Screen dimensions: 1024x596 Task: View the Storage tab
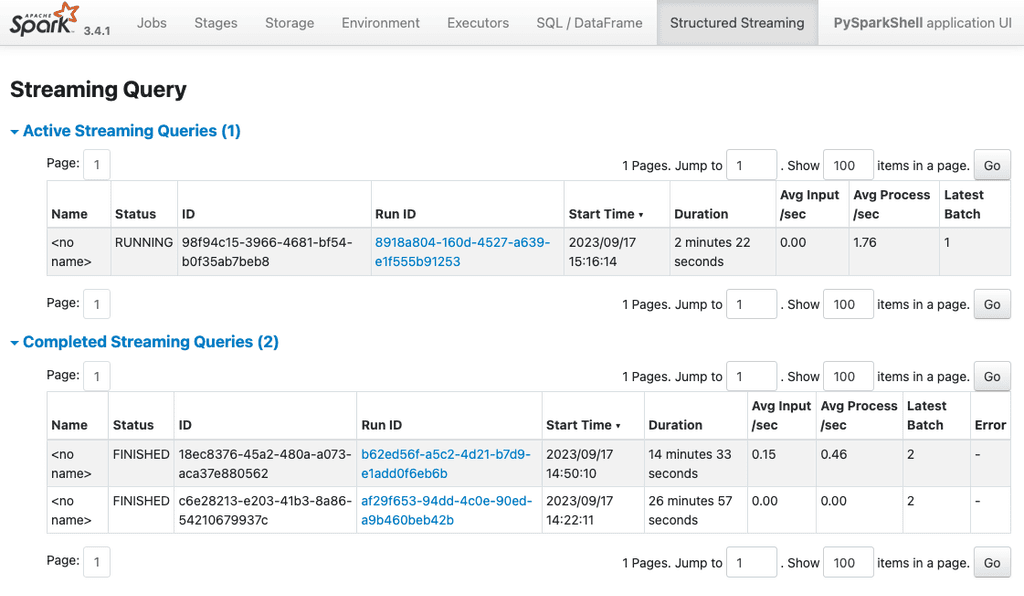click(289, 22)
